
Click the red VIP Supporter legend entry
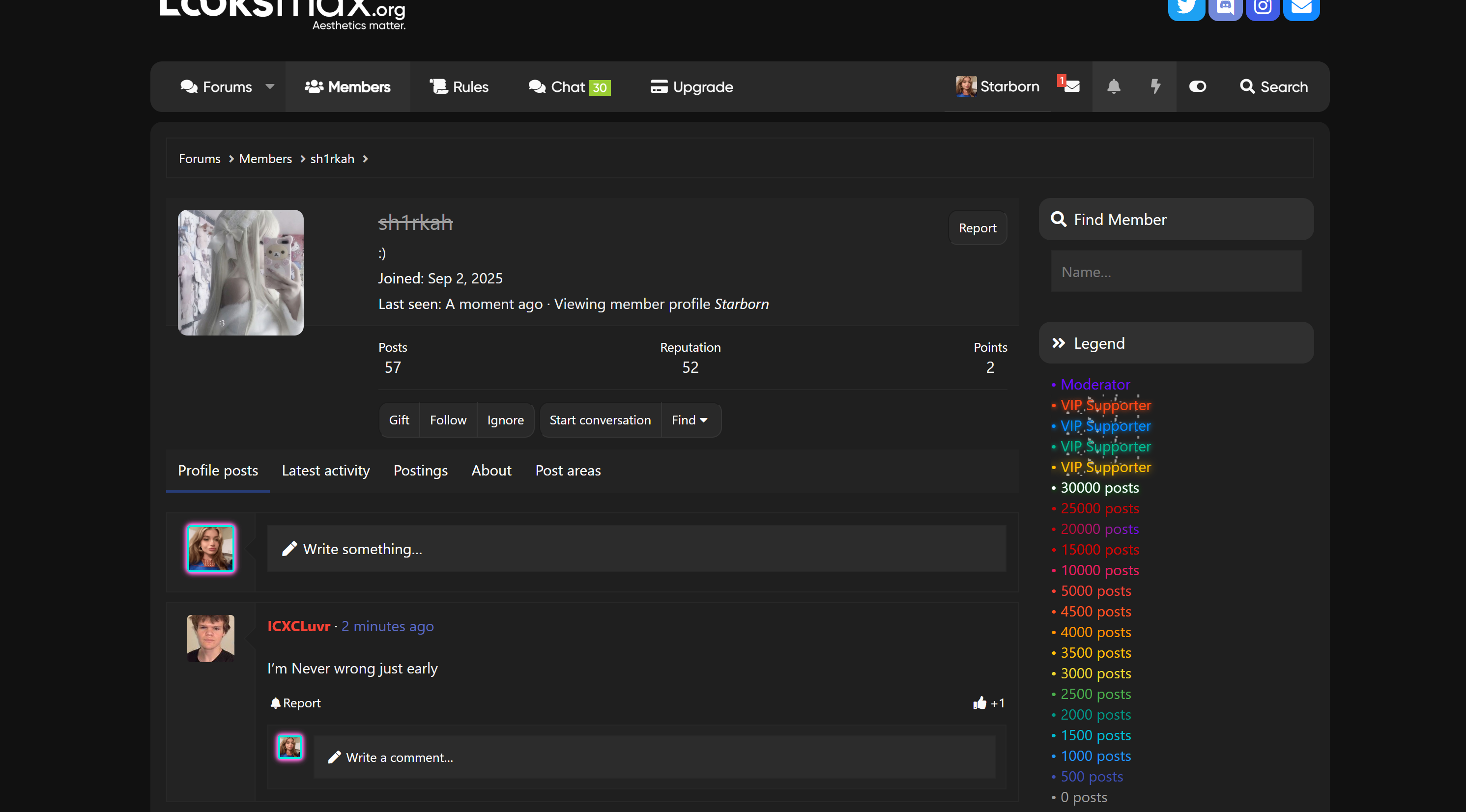(1106, 405)
